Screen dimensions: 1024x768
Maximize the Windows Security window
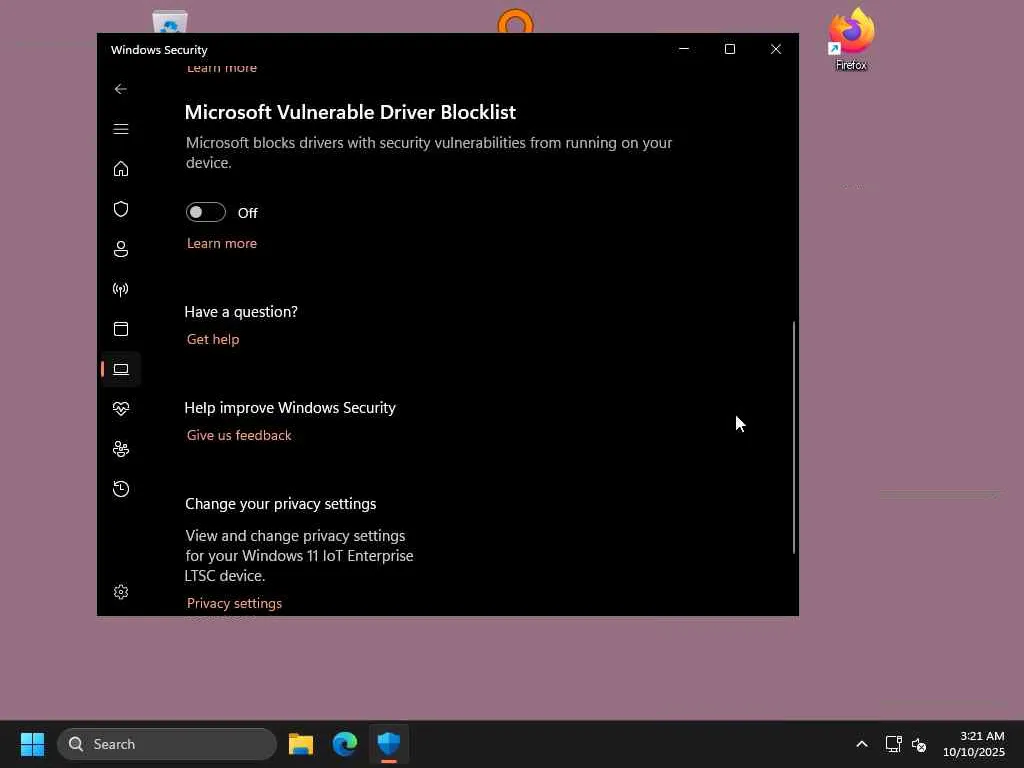[x=730, y=49]
